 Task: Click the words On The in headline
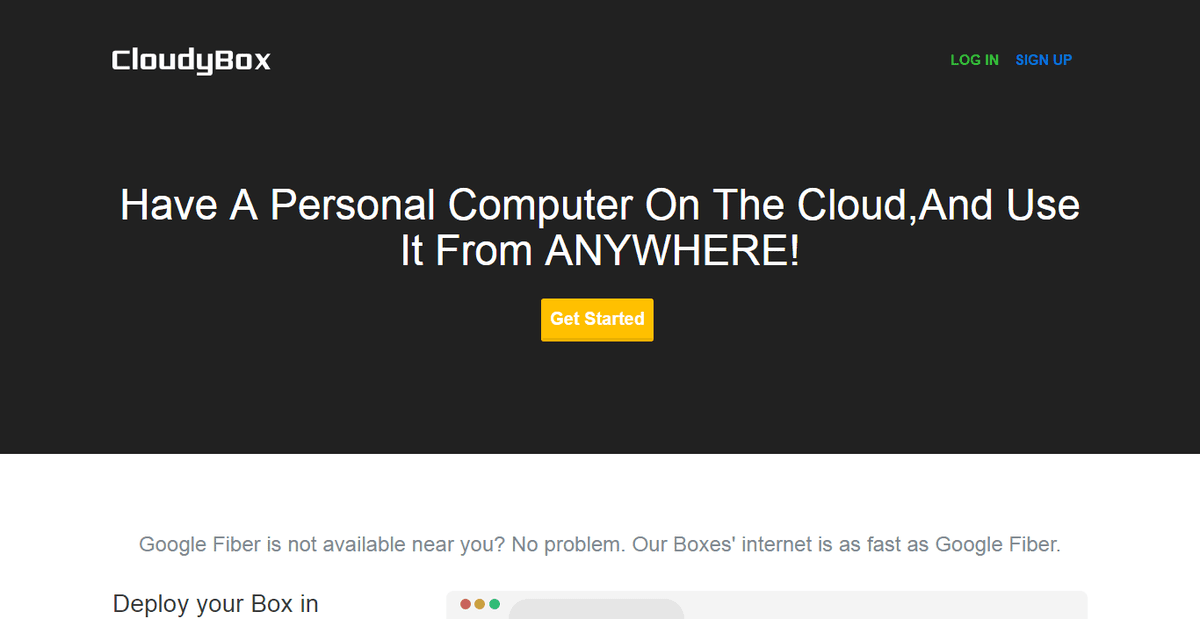[x=714, y=205]
